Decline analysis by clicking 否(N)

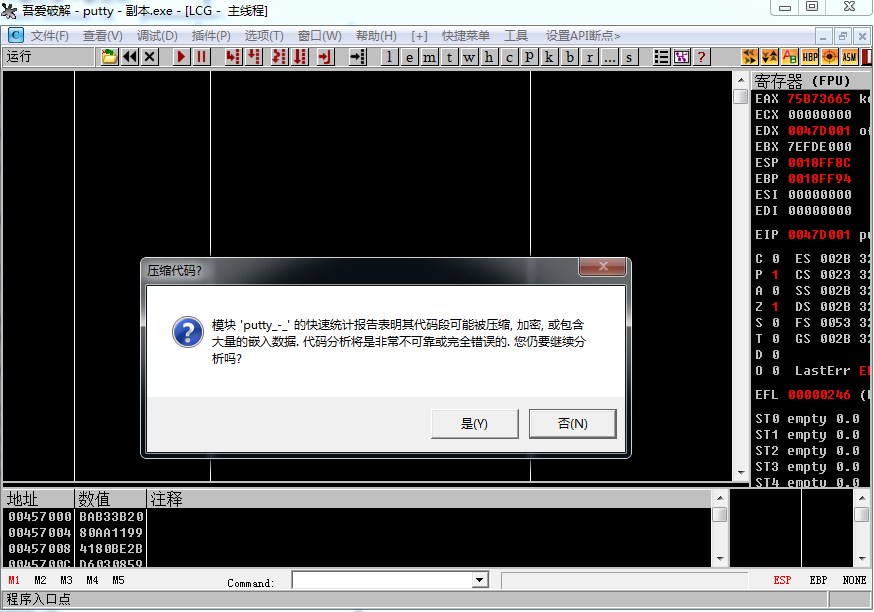[572, 424]
